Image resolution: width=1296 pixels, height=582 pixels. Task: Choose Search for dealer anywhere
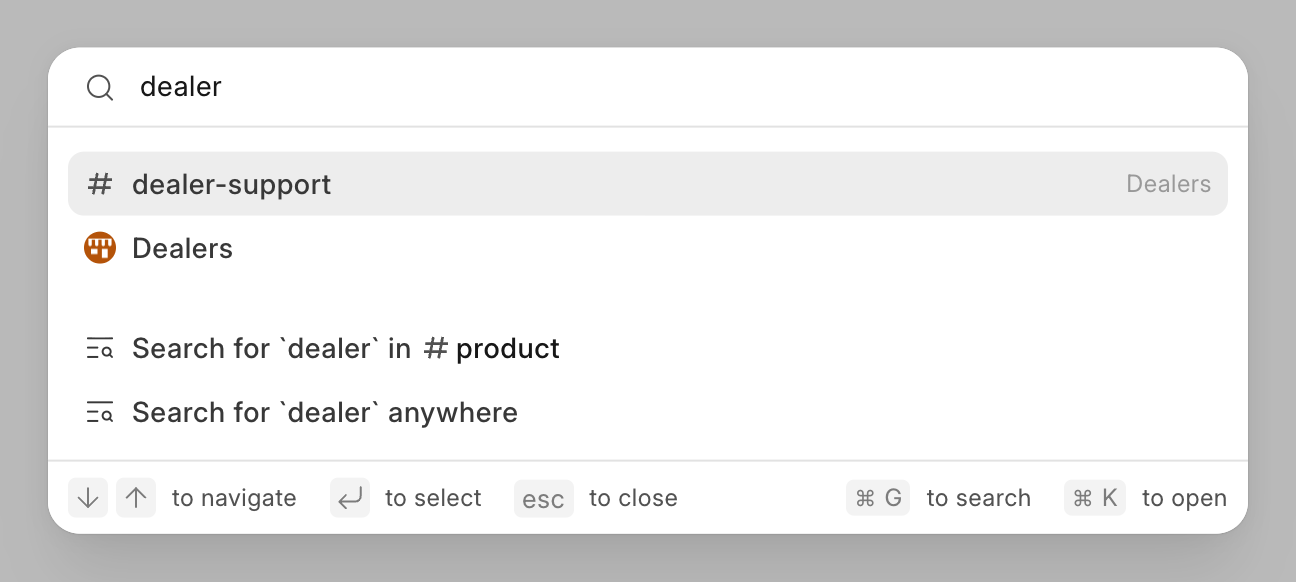pos(648,413)
